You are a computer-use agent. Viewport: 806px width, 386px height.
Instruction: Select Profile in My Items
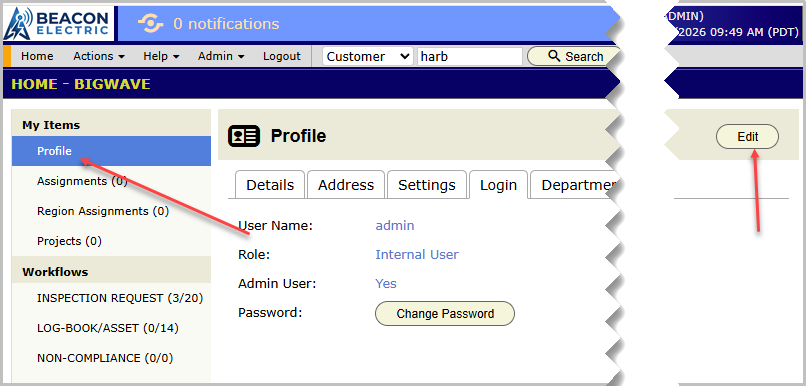pos(111,151)
